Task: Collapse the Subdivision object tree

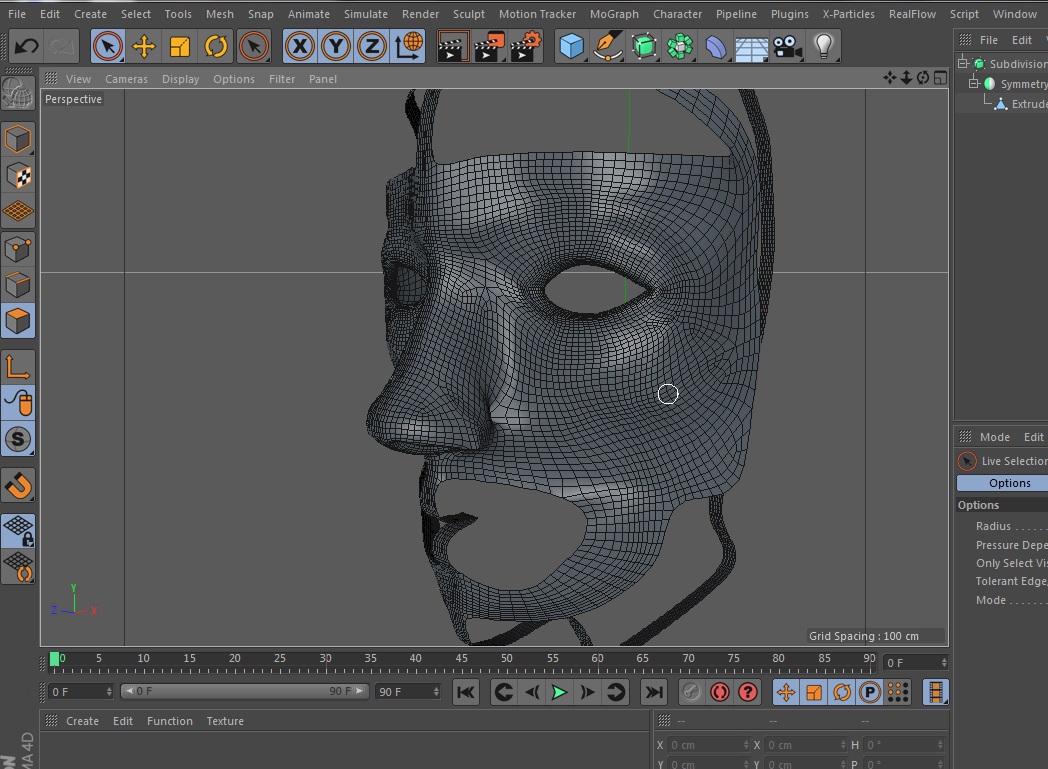Action: (x=962, y=63)
